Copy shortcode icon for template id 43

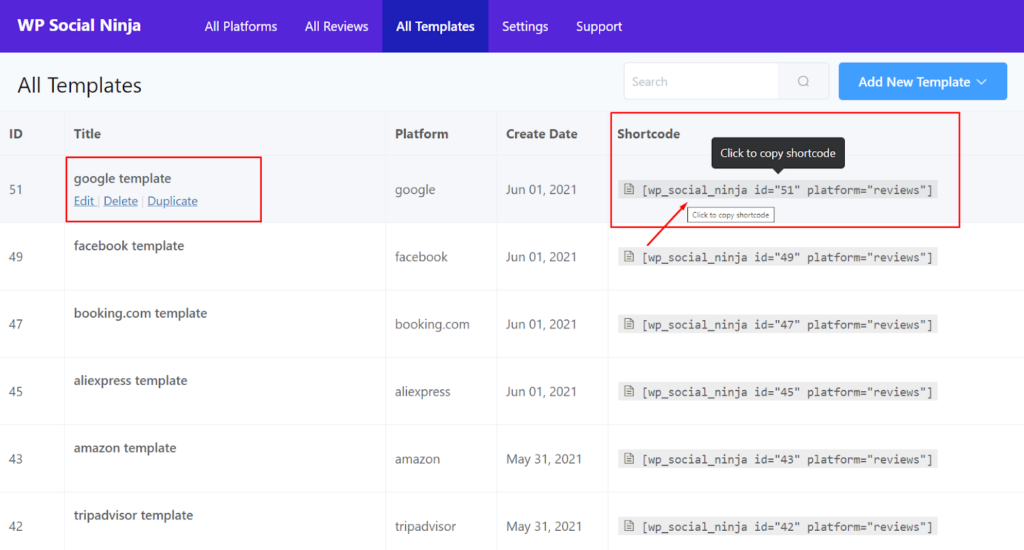click(x=629, y=459)
